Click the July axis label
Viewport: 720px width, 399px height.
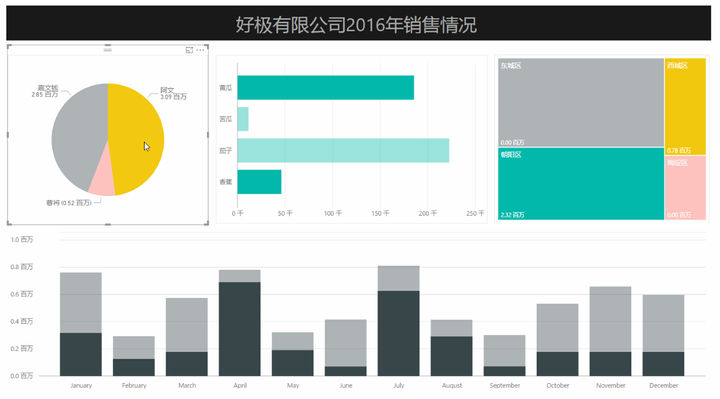pos(399,386)
